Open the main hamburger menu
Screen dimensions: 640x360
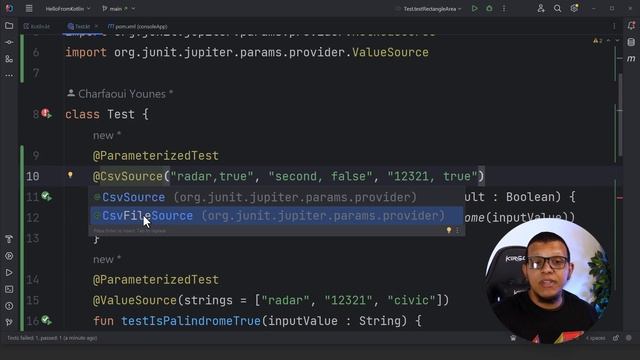coord(29,8)
